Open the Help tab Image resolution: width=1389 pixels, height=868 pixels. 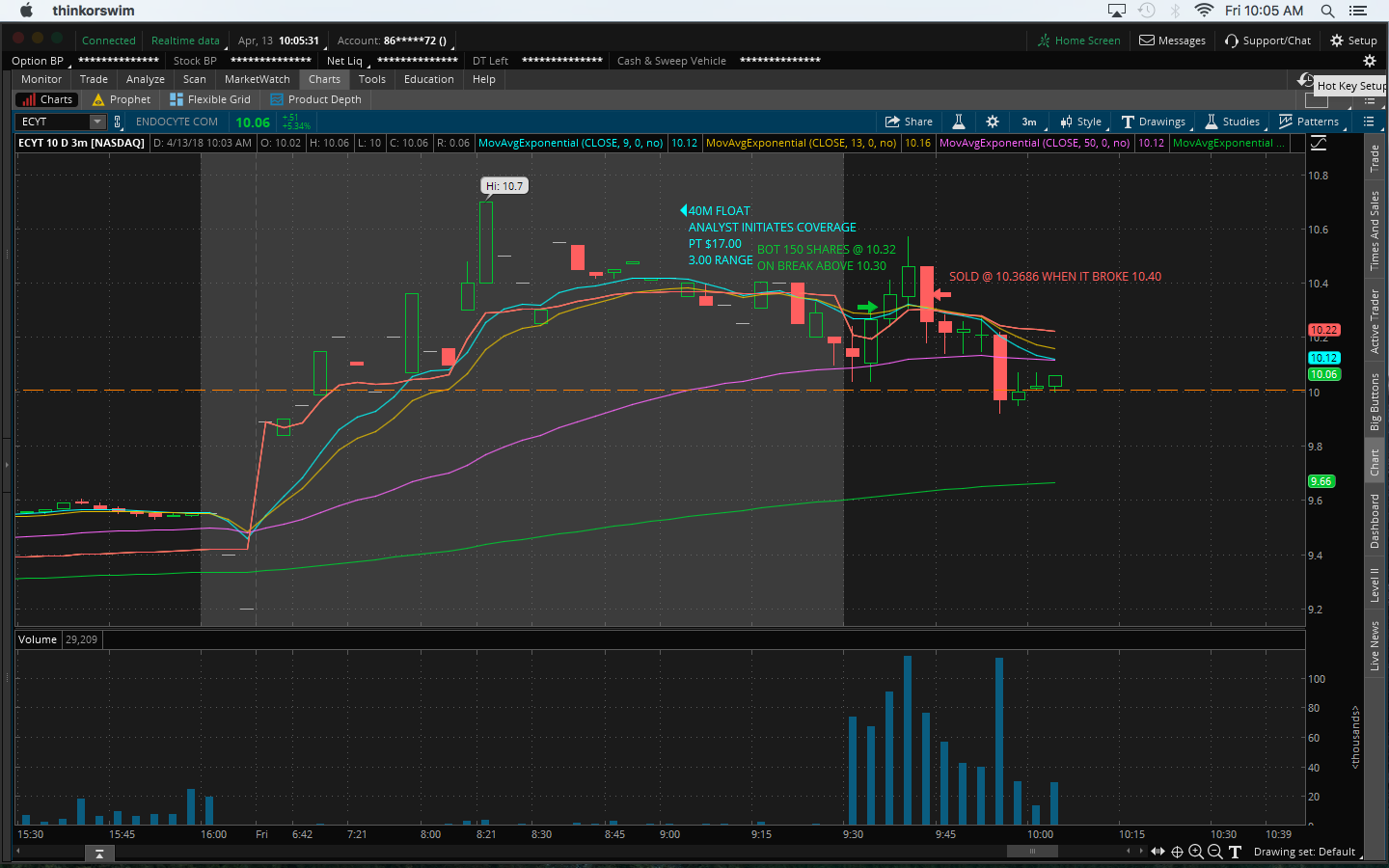(484, 79)
